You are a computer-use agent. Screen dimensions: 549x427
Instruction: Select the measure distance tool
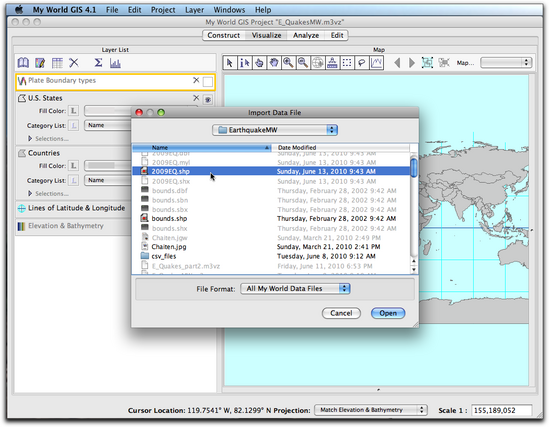(x=332, y=63)
